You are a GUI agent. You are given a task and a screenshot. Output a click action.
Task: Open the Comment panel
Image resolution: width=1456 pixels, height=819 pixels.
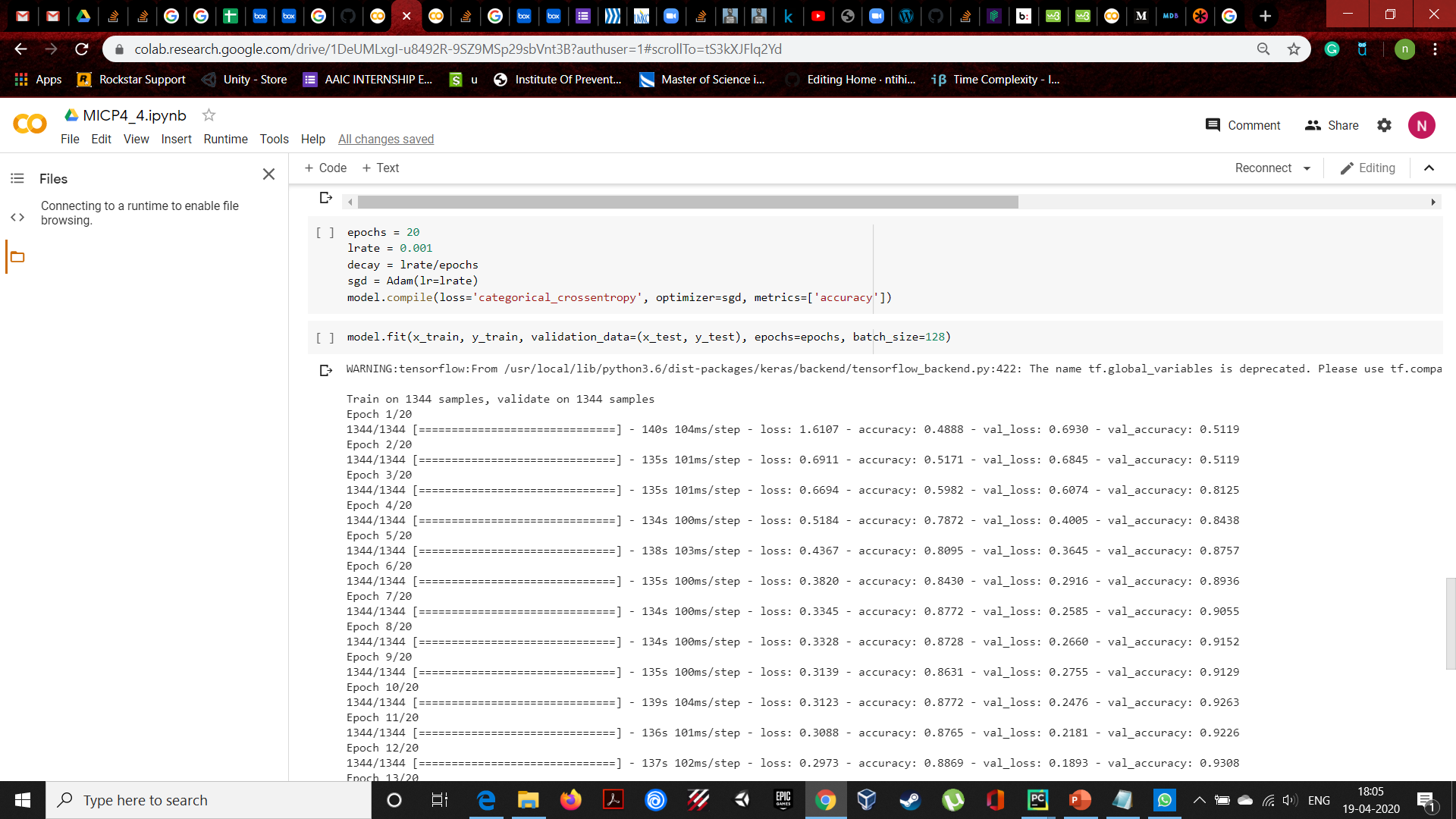[x=1243, y=125]
